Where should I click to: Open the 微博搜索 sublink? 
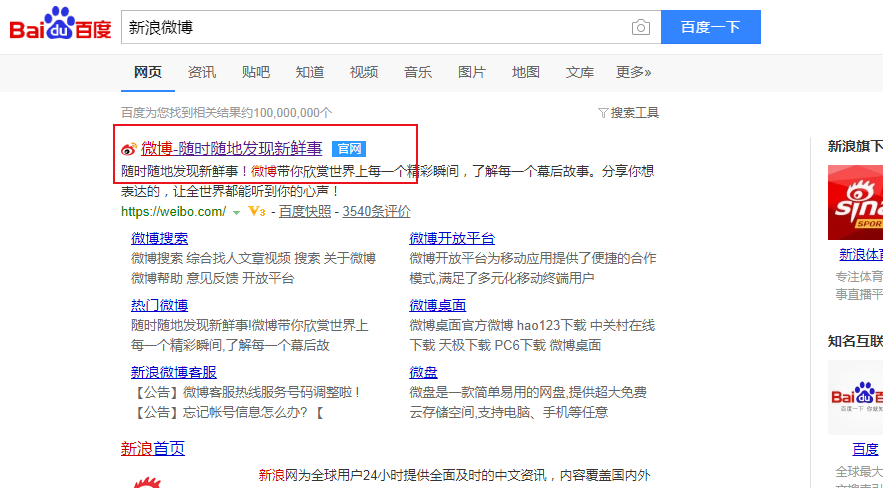tap(159, 239)
